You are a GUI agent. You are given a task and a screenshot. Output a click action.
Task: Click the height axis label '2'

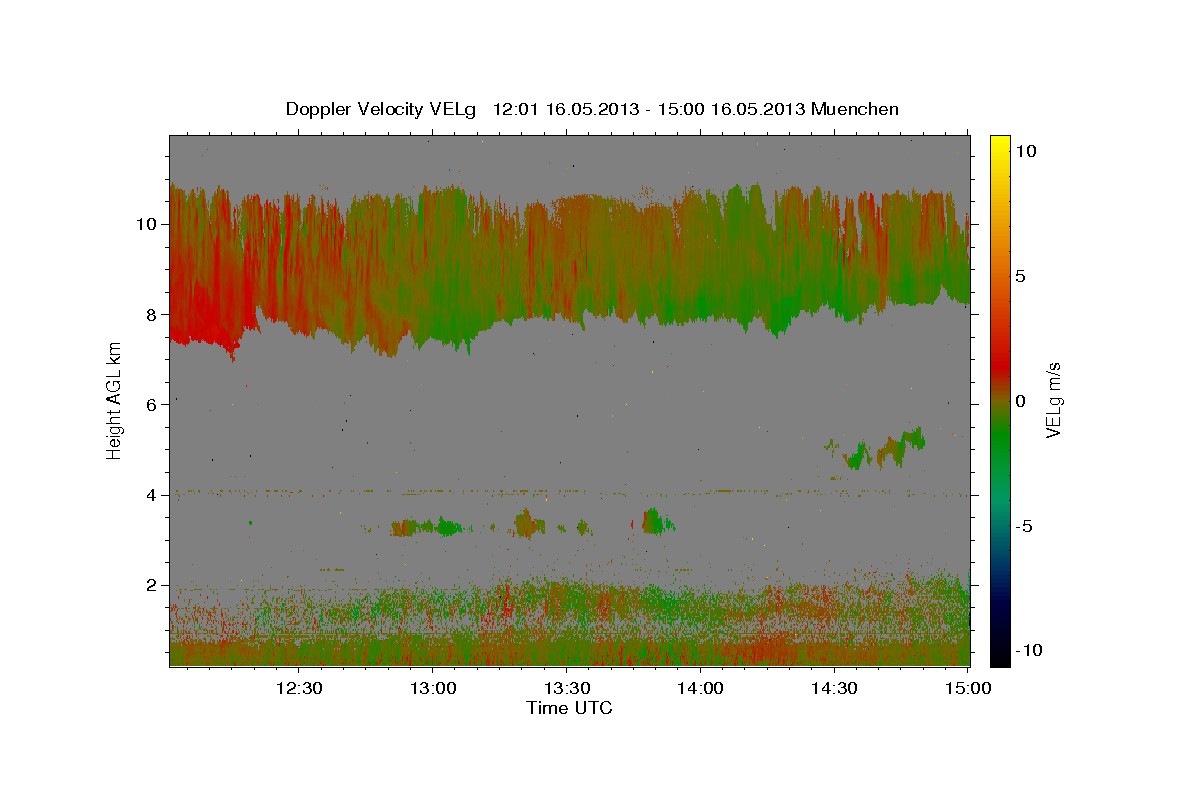pos(152,585)
